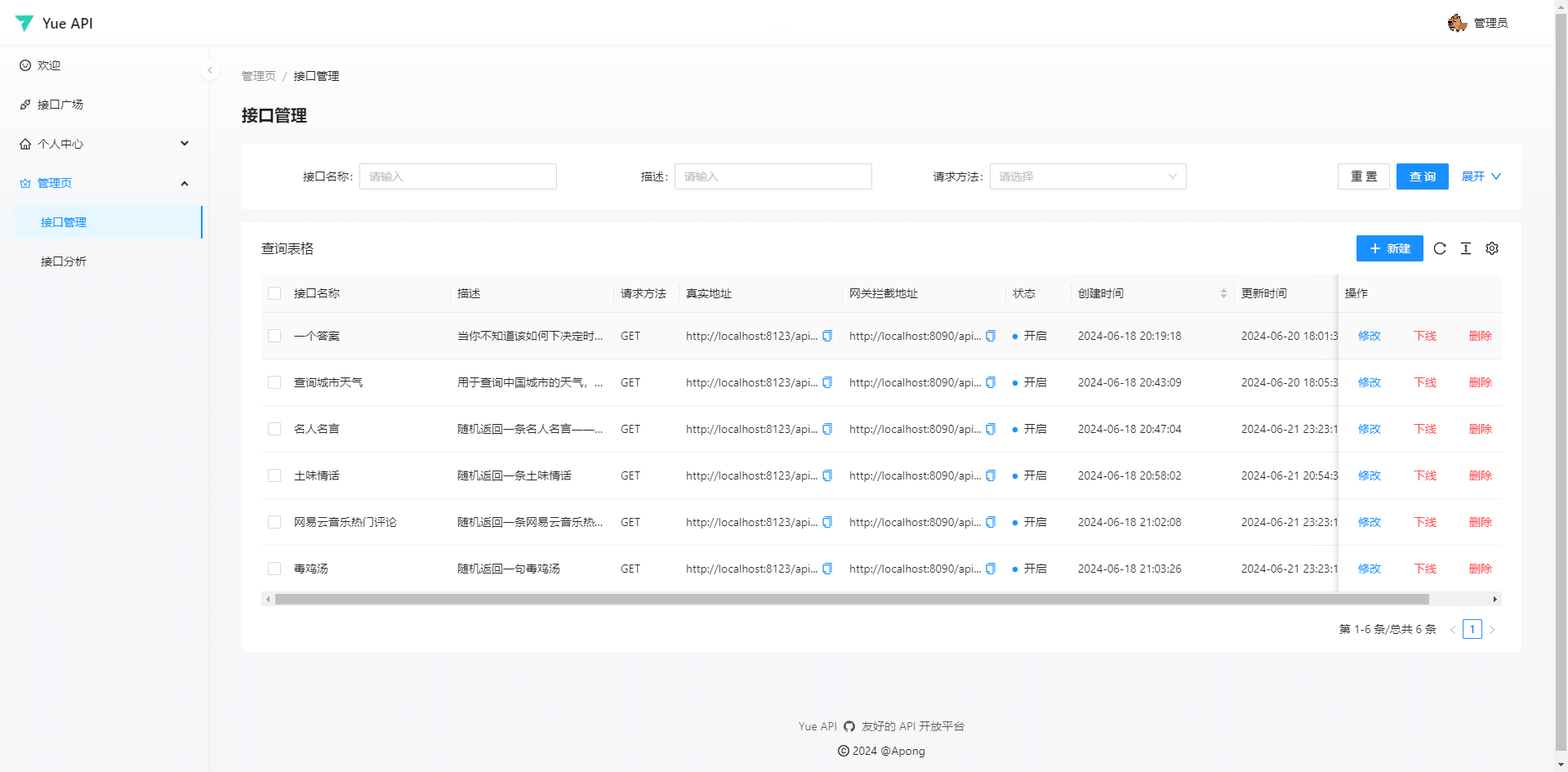1568x772 pixels.
Task: Click the table row density icon
Action: (1466, 248)
